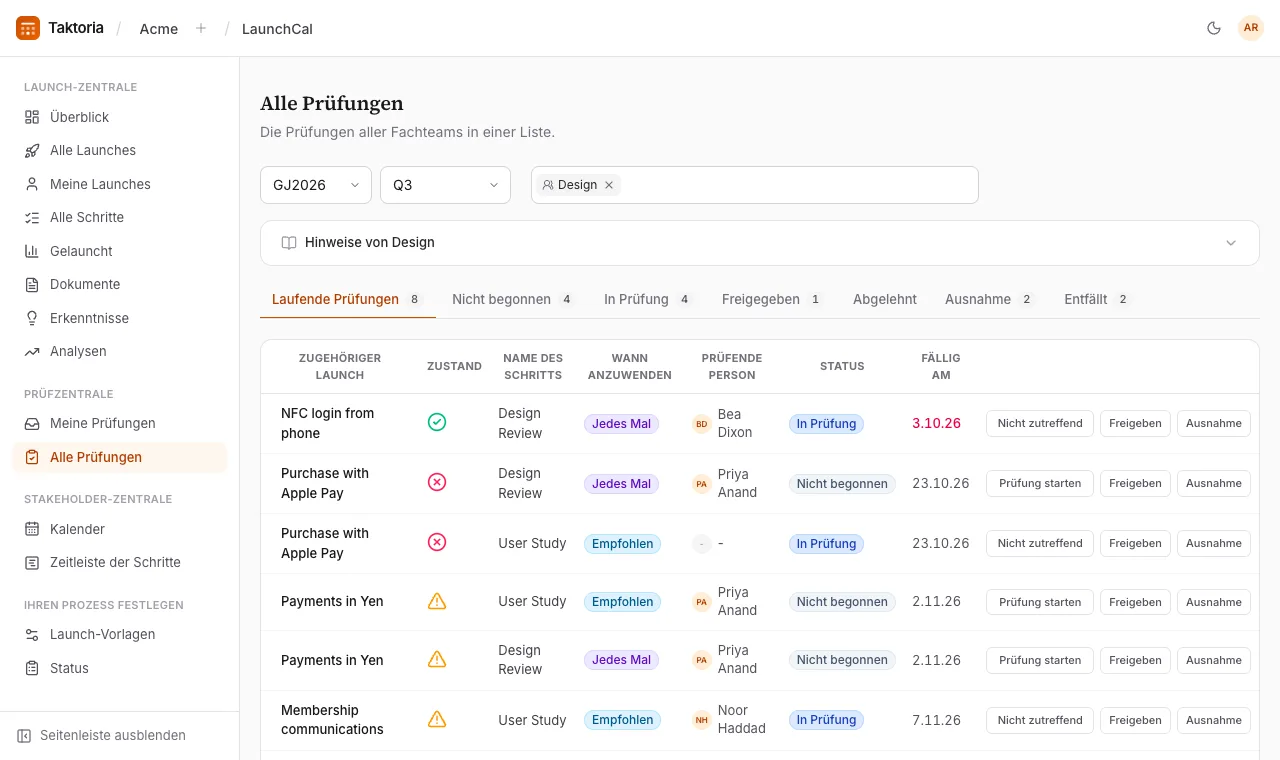Click Nicht zutreffend for NFC login row
The image size is (1280, 760).
coord(1040,423)
